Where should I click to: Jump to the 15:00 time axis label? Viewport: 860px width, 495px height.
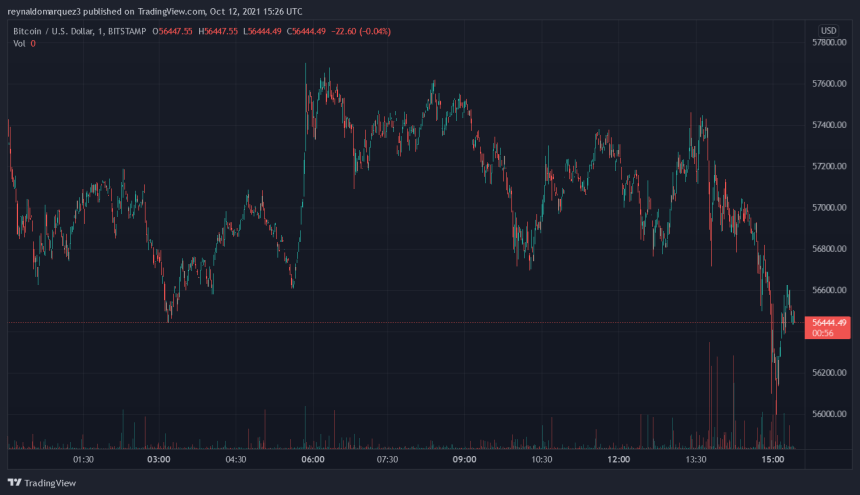click(771, 460)
